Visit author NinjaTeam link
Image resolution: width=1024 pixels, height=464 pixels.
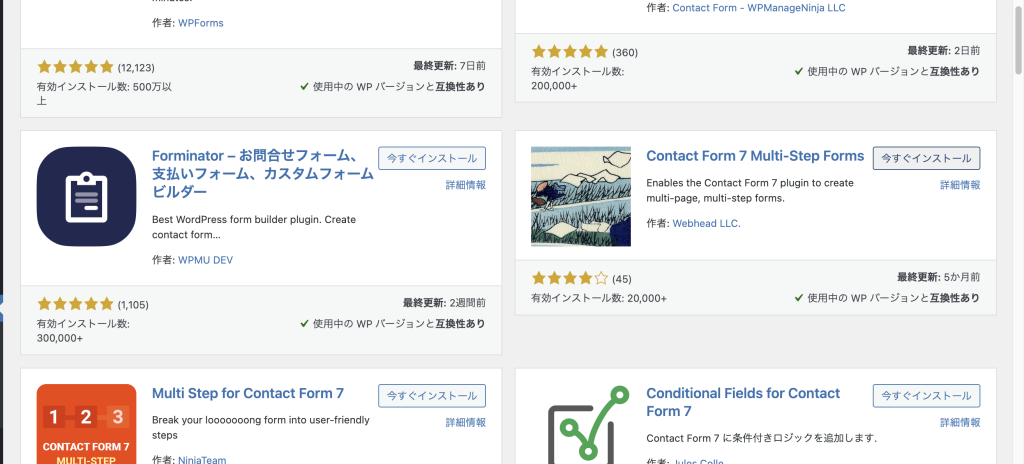[202, 460]
